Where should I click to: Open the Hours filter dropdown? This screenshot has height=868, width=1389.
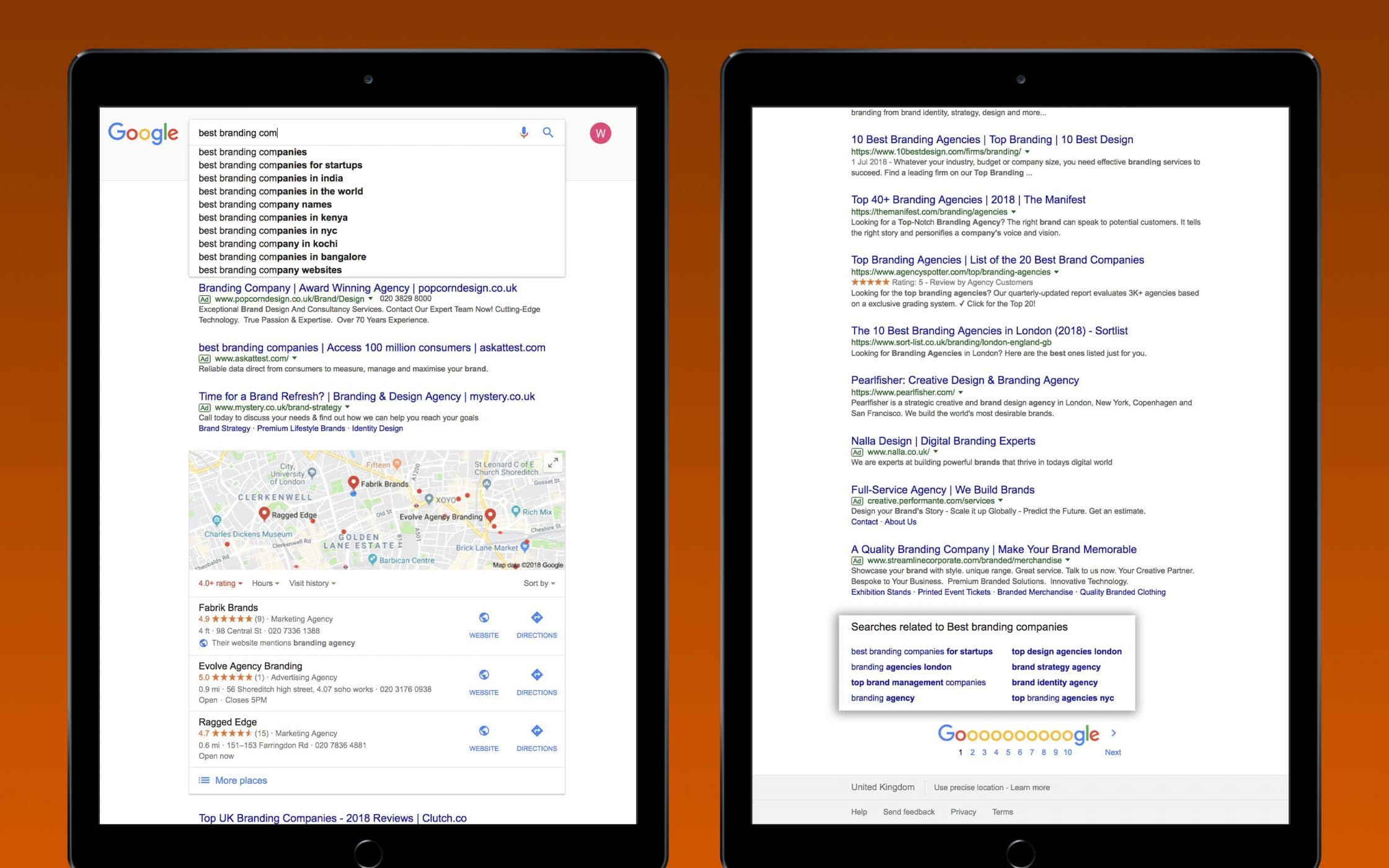(265, 583)
